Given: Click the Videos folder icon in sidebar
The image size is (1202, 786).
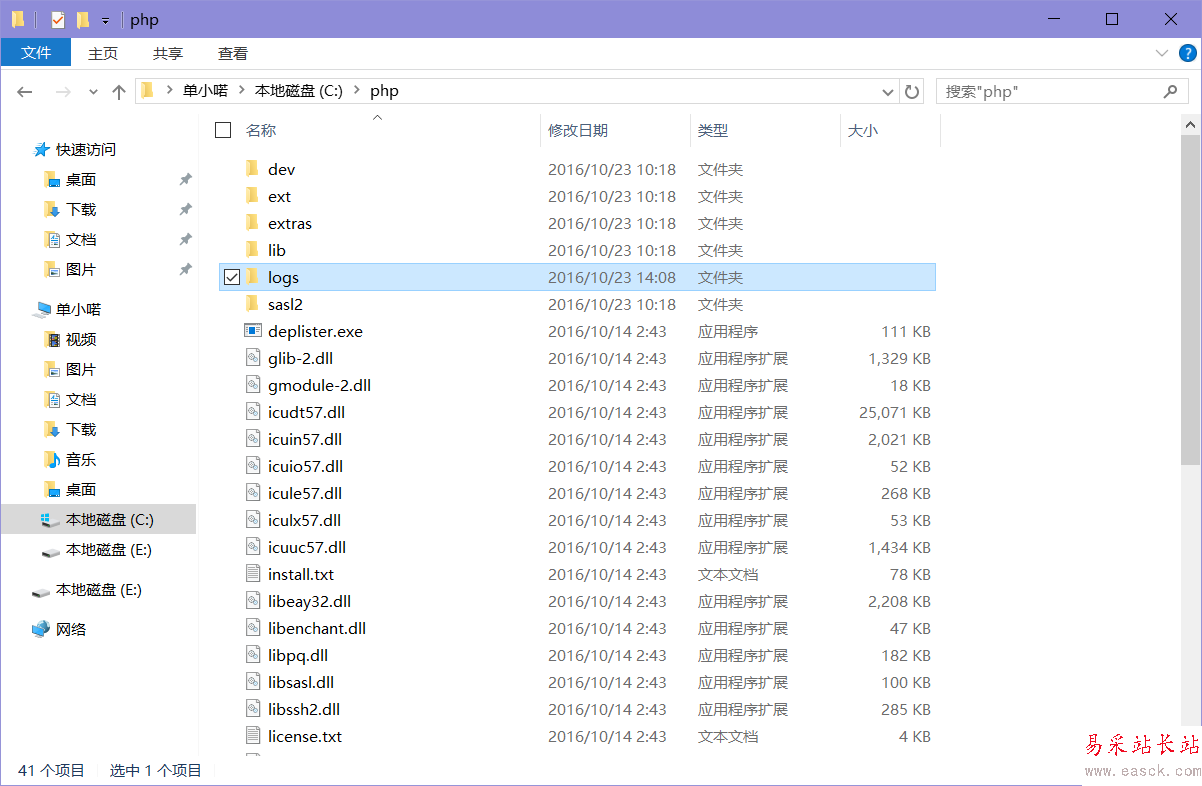Looking at the screenshot, I should coord(52,339).
